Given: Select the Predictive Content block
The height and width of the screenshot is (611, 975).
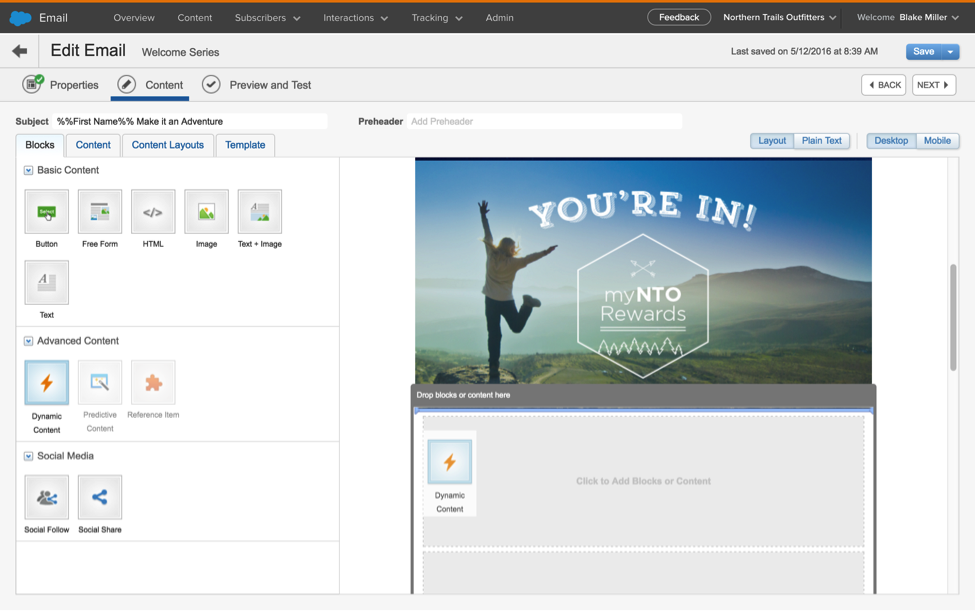Looking at the screenshot, I should point(100,382).
